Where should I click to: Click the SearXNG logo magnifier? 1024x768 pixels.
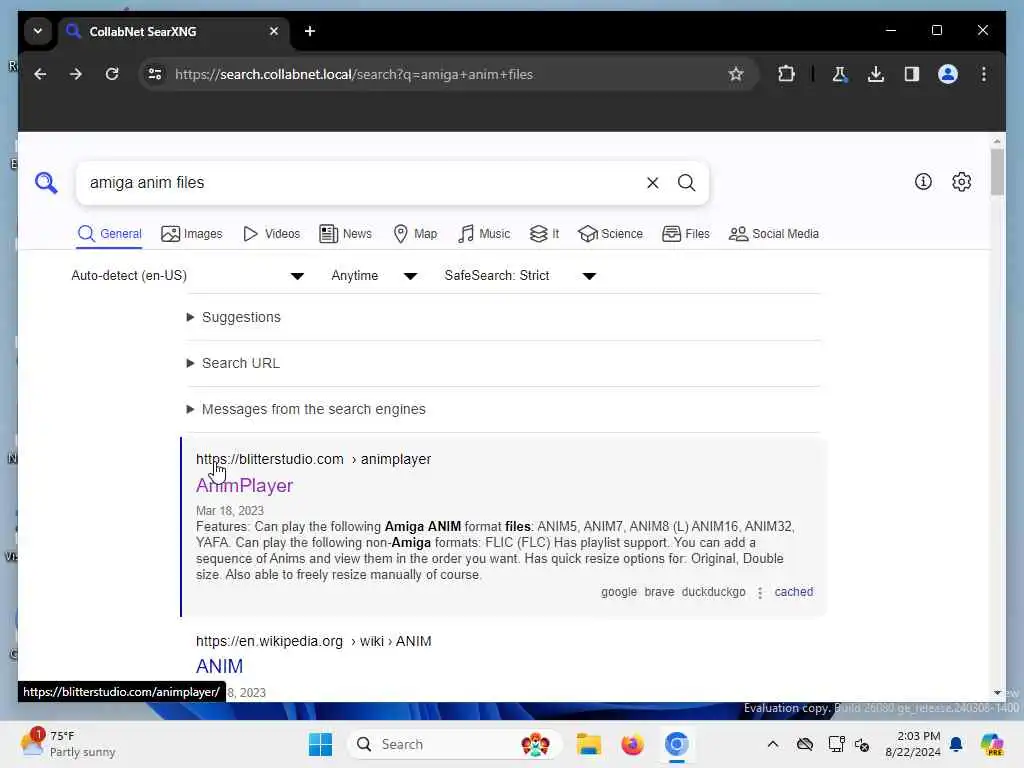[x=46, y=183]
